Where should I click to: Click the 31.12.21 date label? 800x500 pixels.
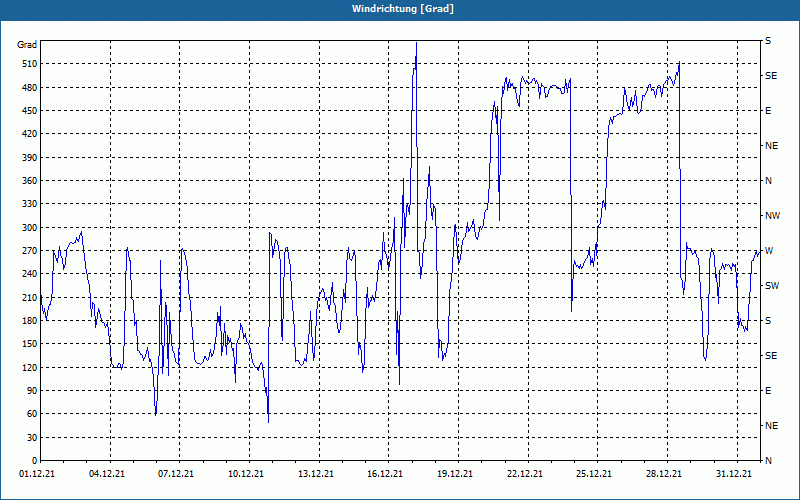point(734,474)
